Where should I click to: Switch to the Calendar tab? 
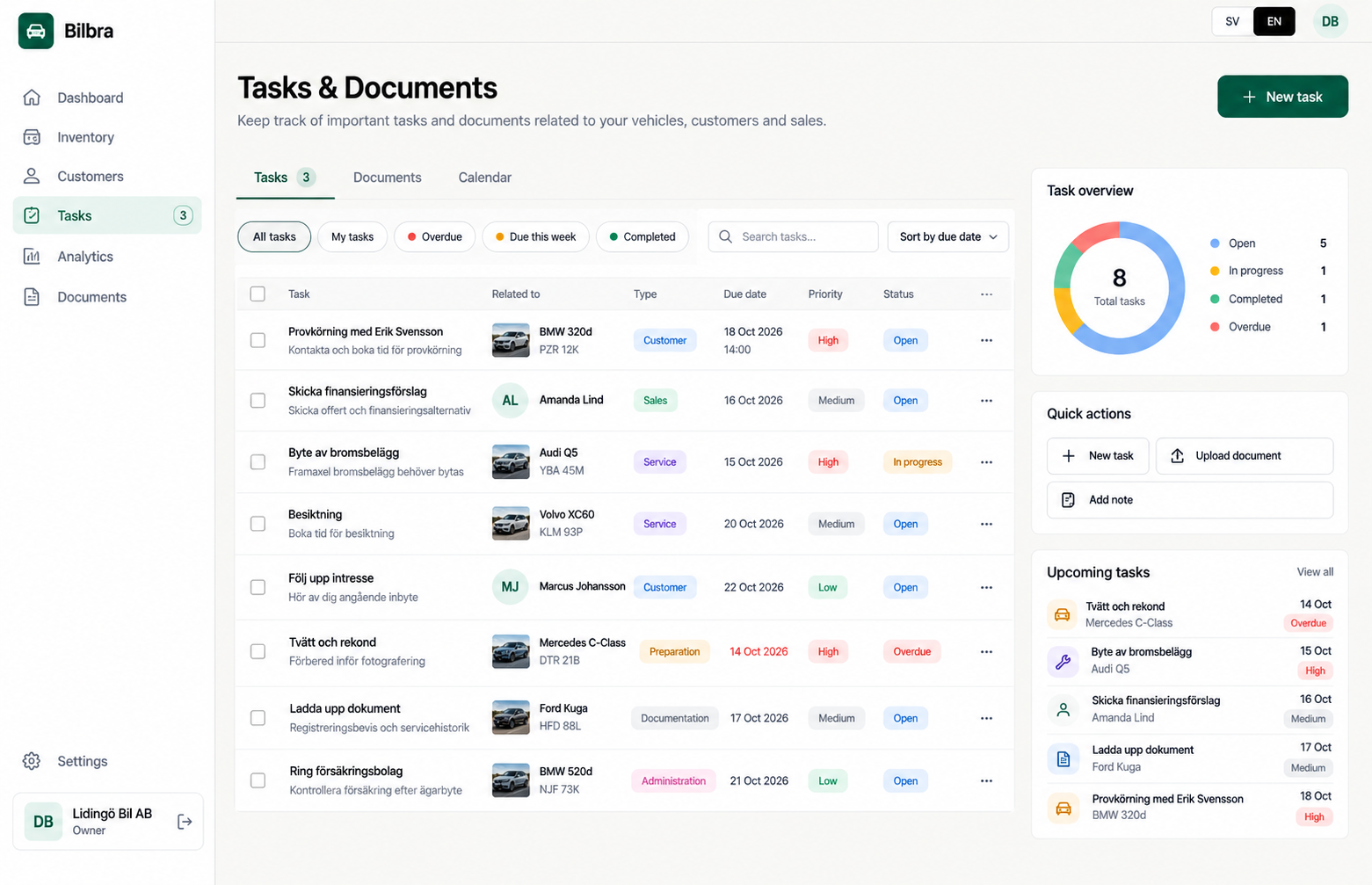pyautogui.click(x=485, y=178)
